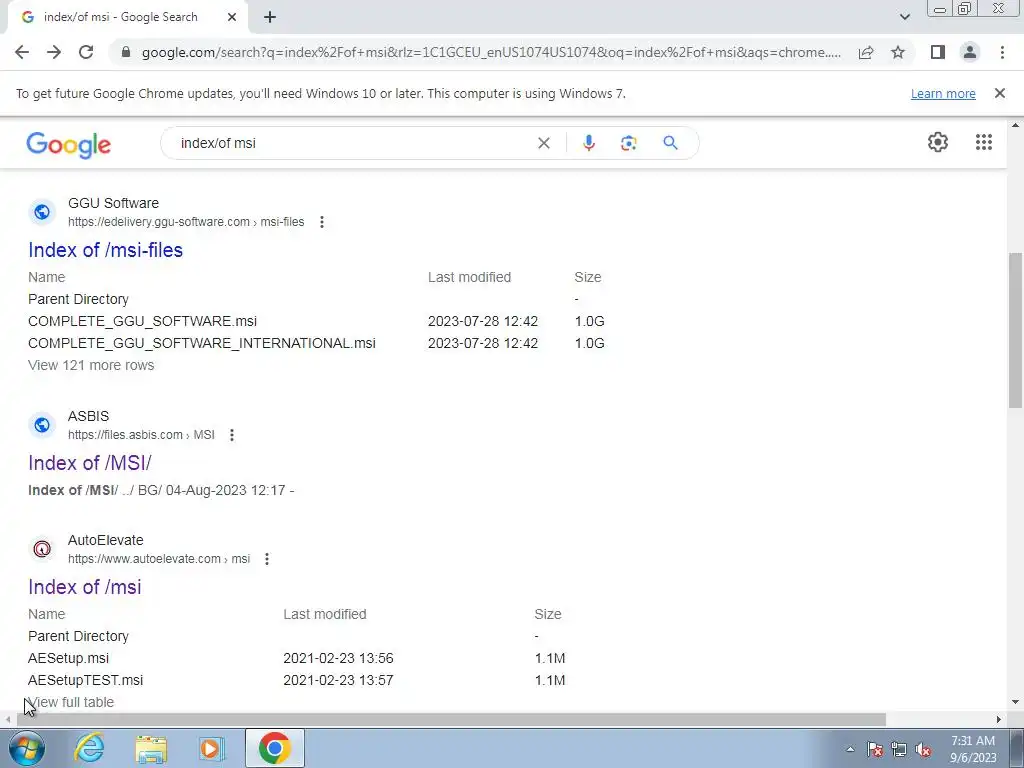Expand the tab search chevron

pos(904,17)
